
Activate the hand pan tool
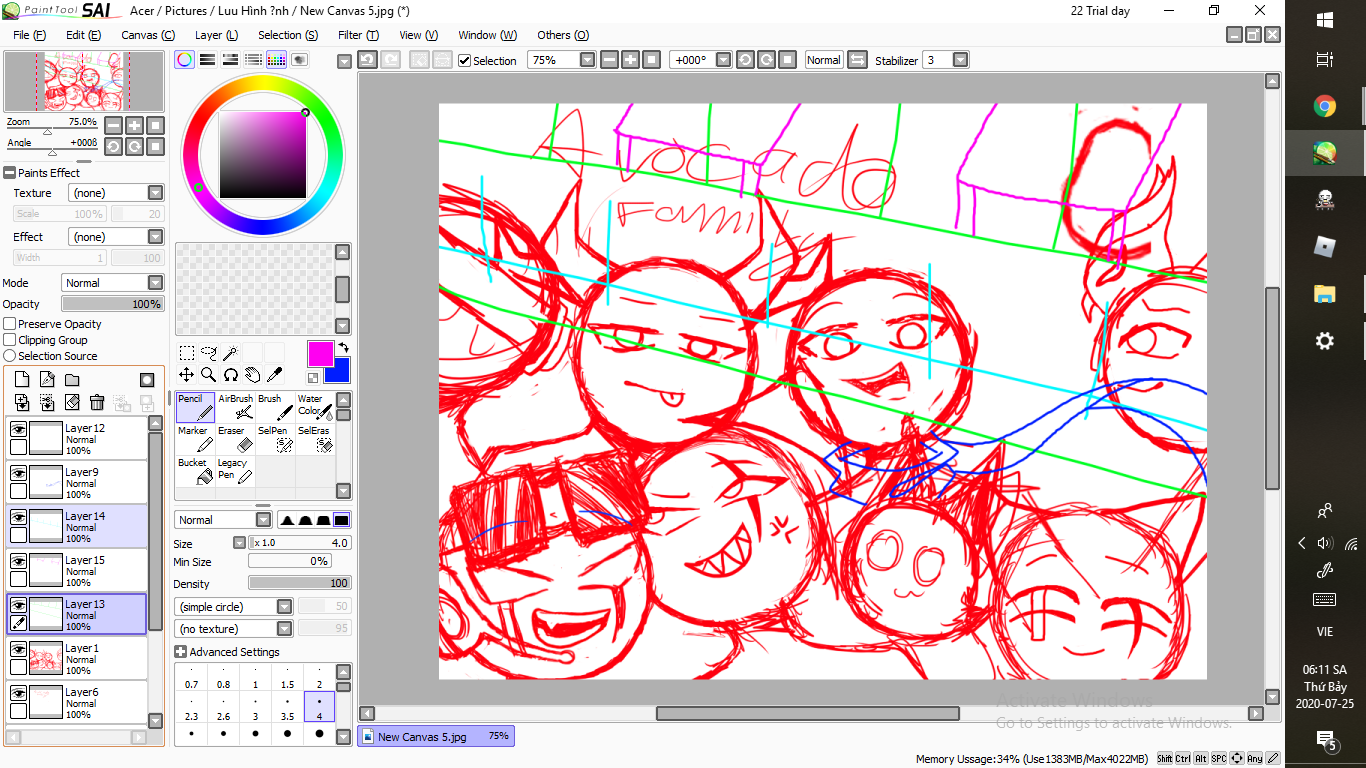[253, 374]
